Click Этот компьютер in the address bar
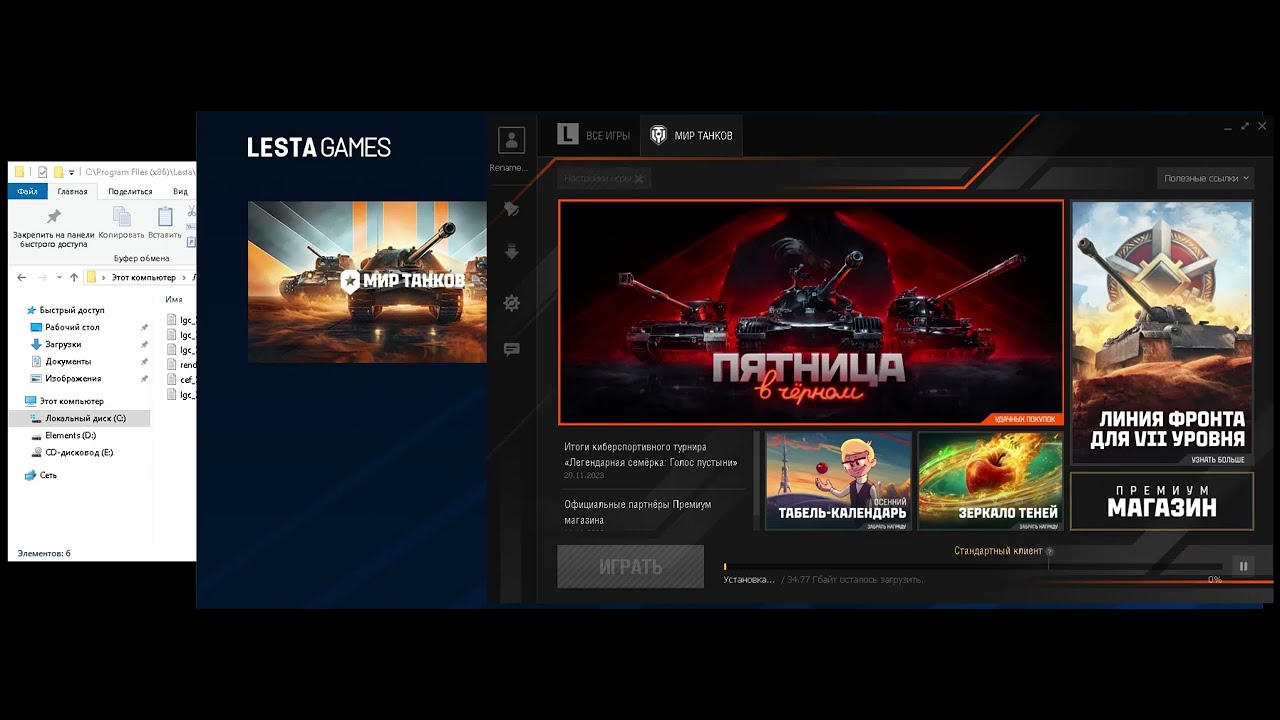 click(143, 277)
